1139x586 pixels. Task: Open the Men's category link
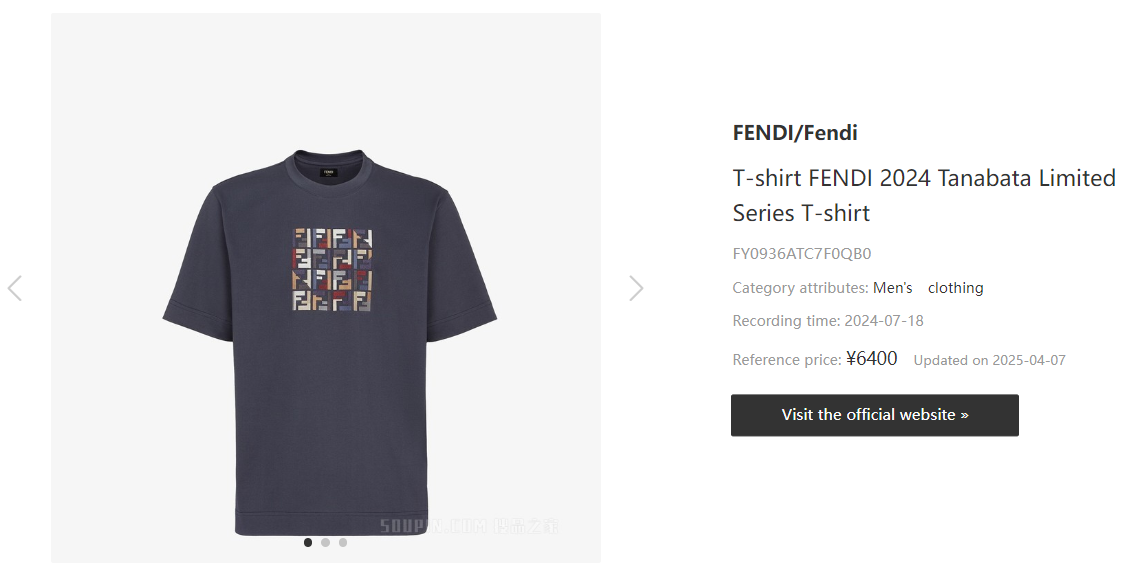pos(893,288)
